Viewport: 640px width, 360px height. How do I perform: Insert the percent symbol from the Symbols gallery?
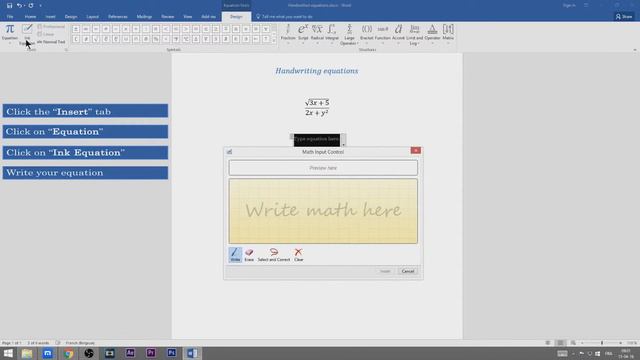point(156,39)
